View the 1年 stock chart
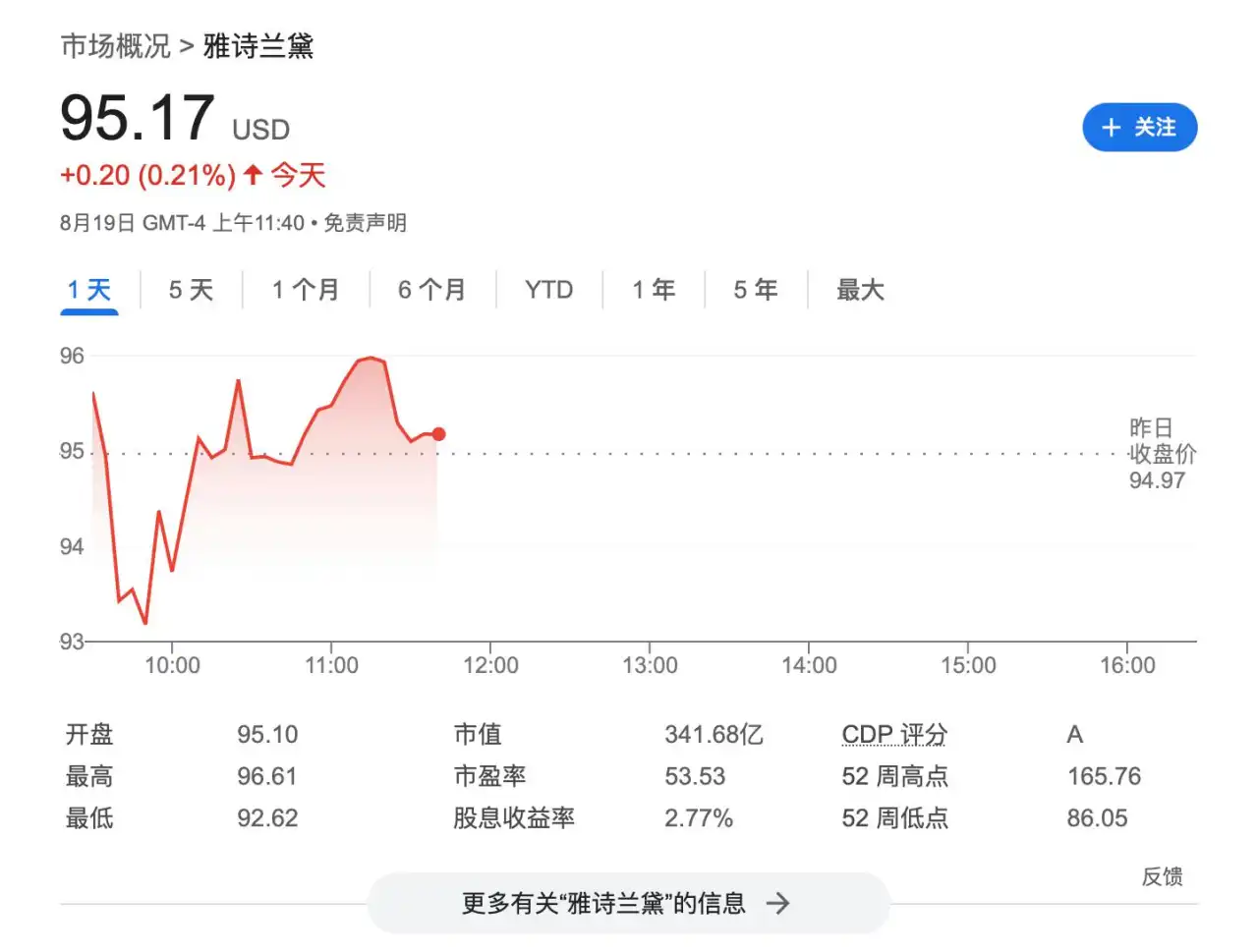This screenshot has height=952, width=1258. point(654,289)
